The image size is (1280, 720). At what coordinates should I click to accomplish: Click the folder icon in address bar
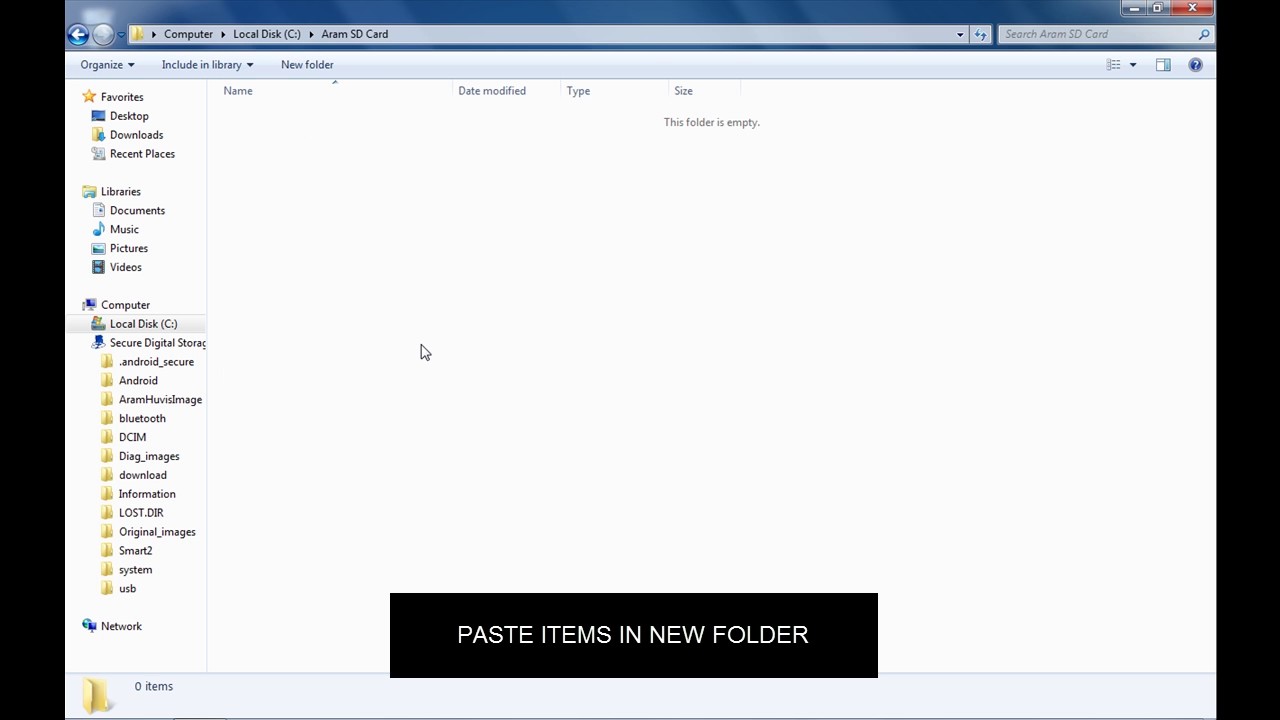pos(138,34)
